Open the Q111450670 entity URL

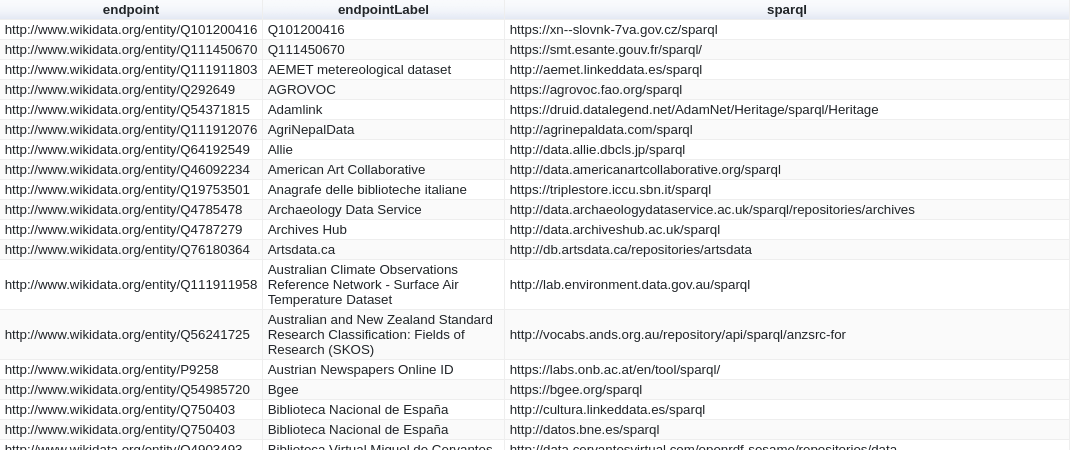(130, 49)
